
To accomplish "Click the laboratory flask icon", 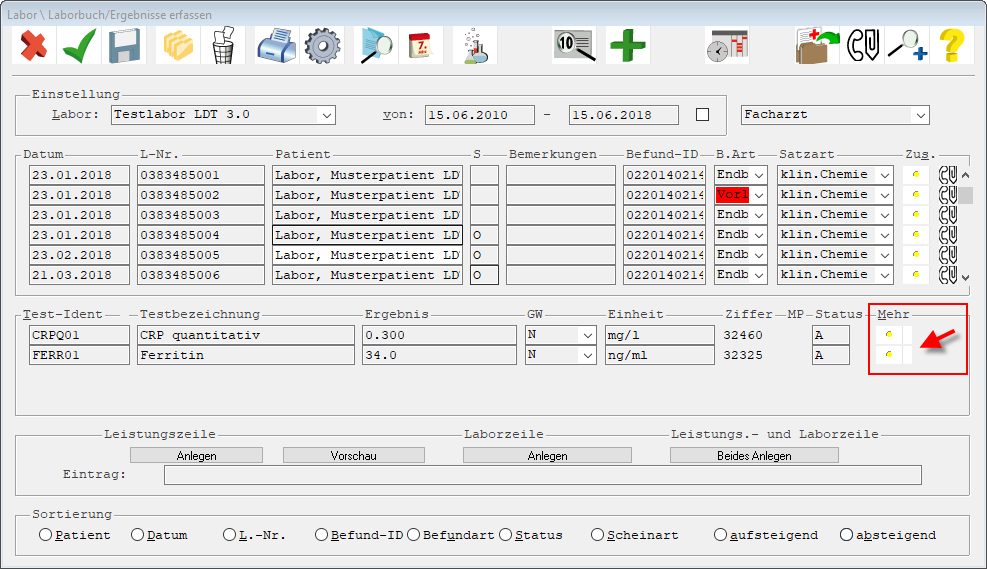I will [475, 45].
